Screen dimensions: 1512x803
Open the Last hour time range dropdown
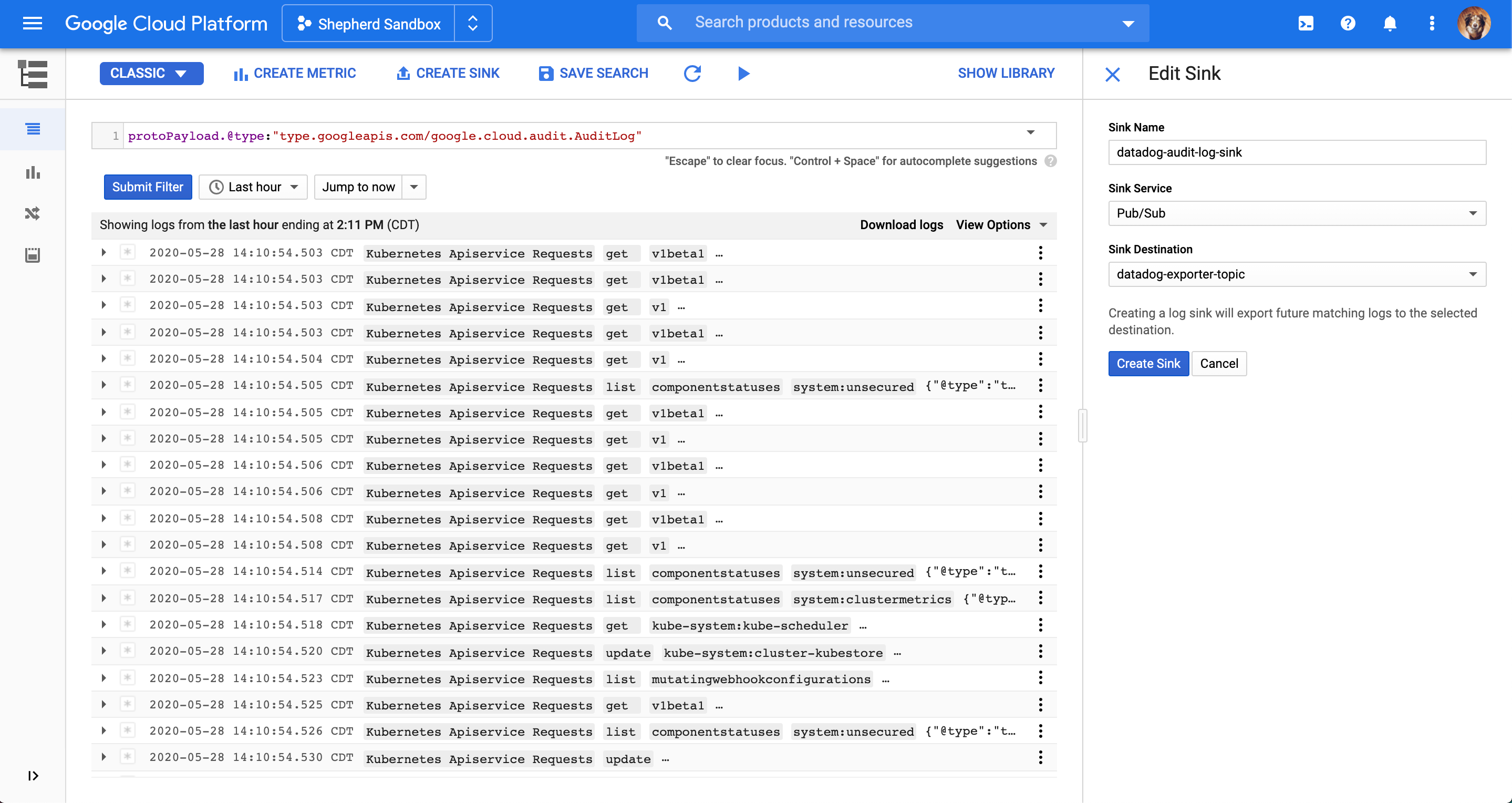pos(253,187)
